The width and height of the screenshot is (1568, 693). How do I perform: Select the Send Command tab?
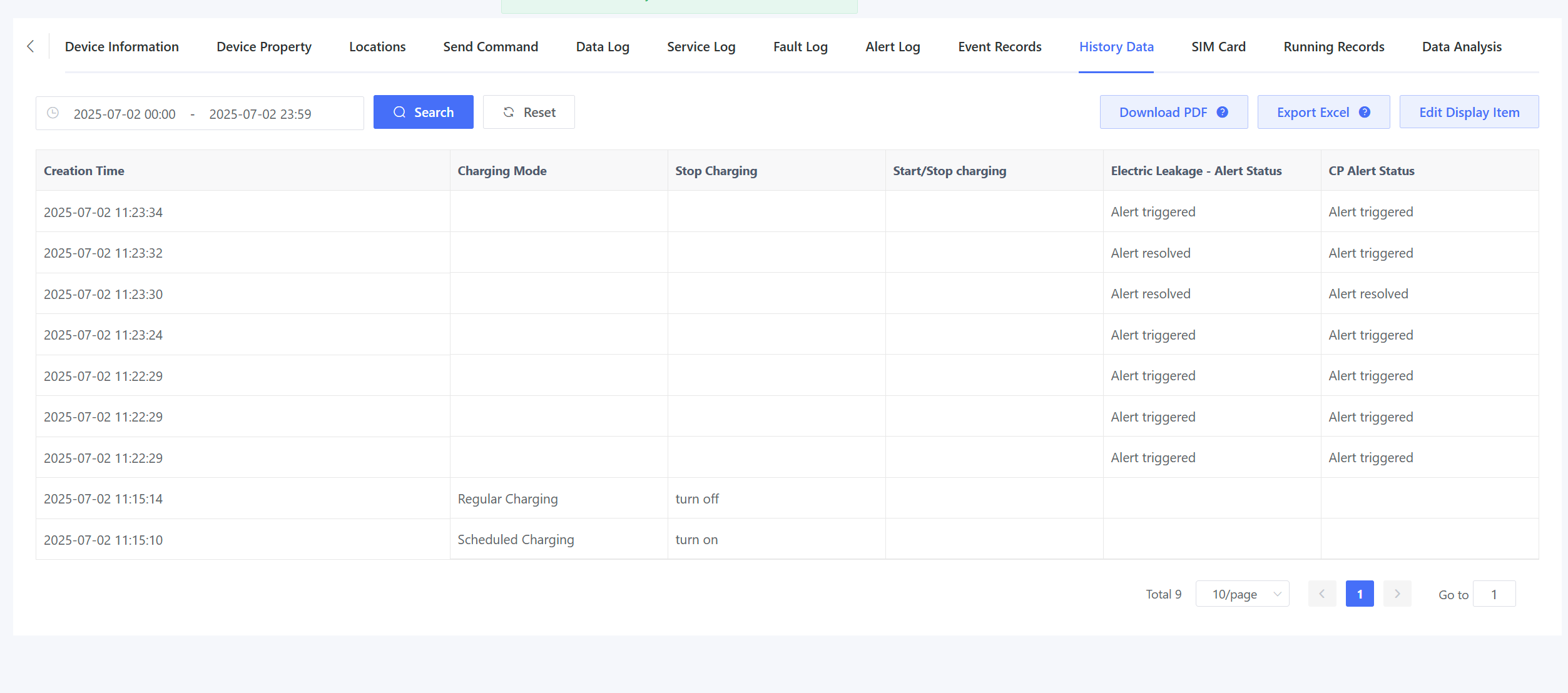click(491, 47)
